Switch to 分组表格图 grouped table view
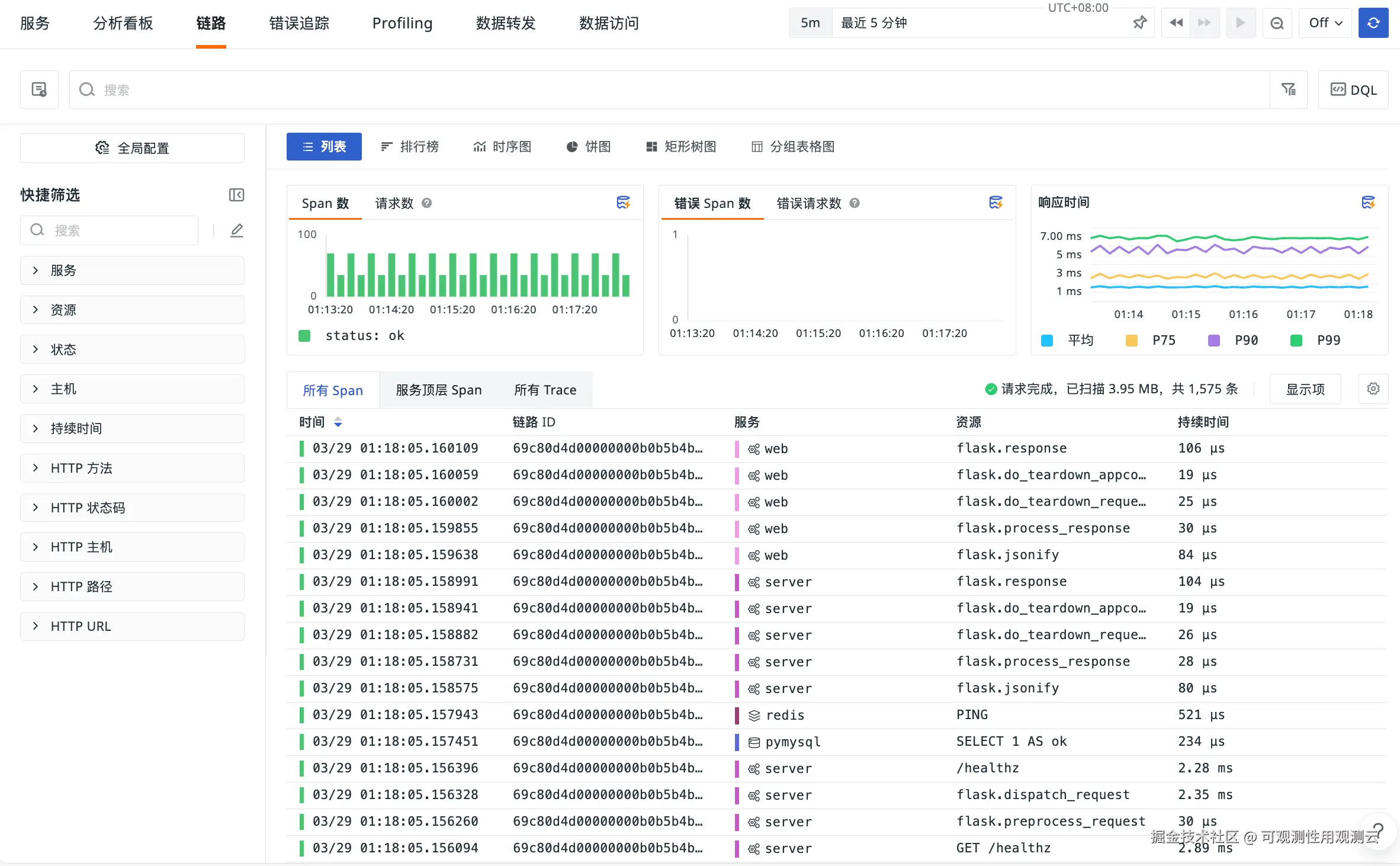1400x866 pixels. coord(793,146)
